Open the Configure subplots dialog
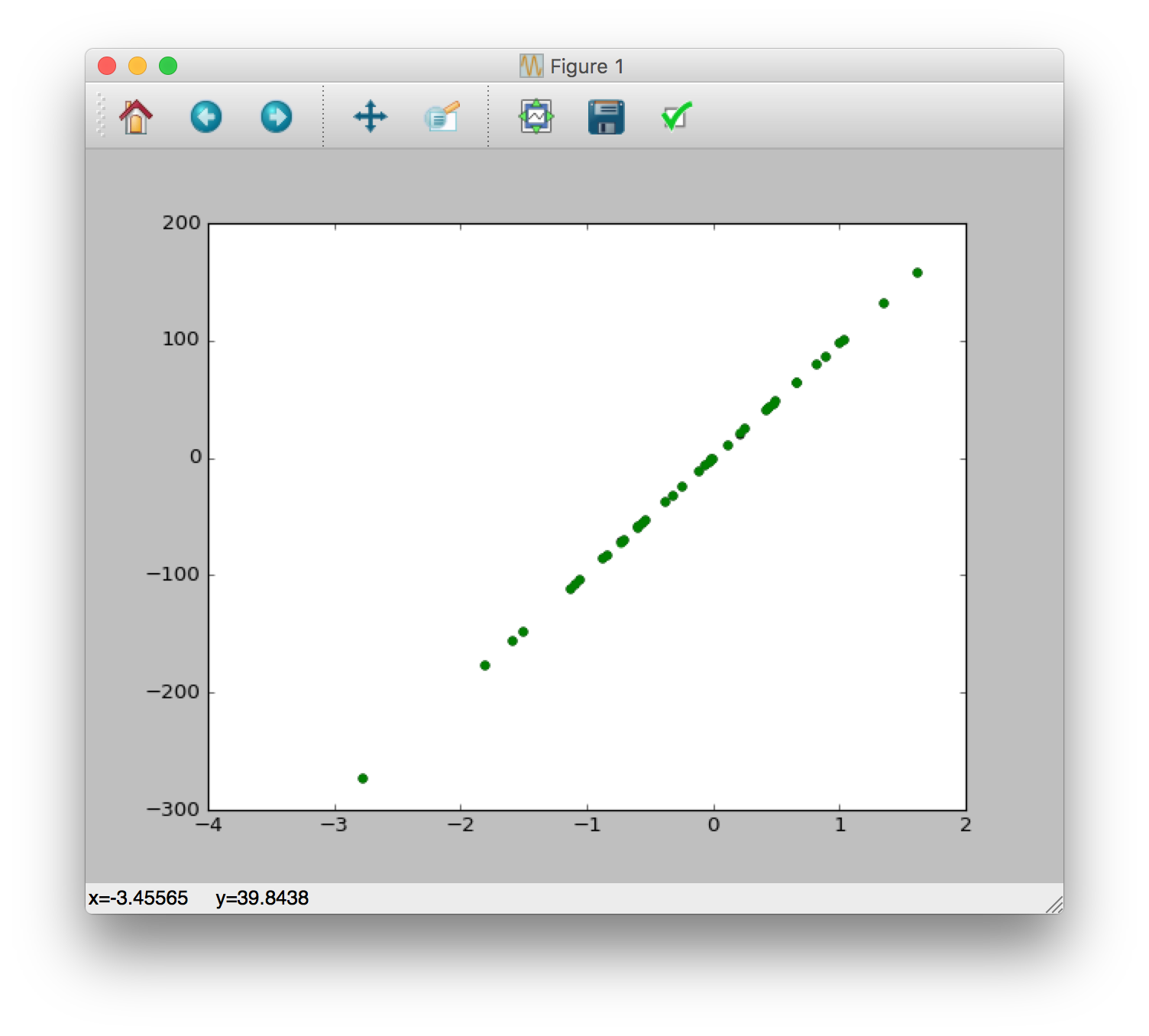The width and height of the screenshot is (1149, 1036). coord(536,117)
